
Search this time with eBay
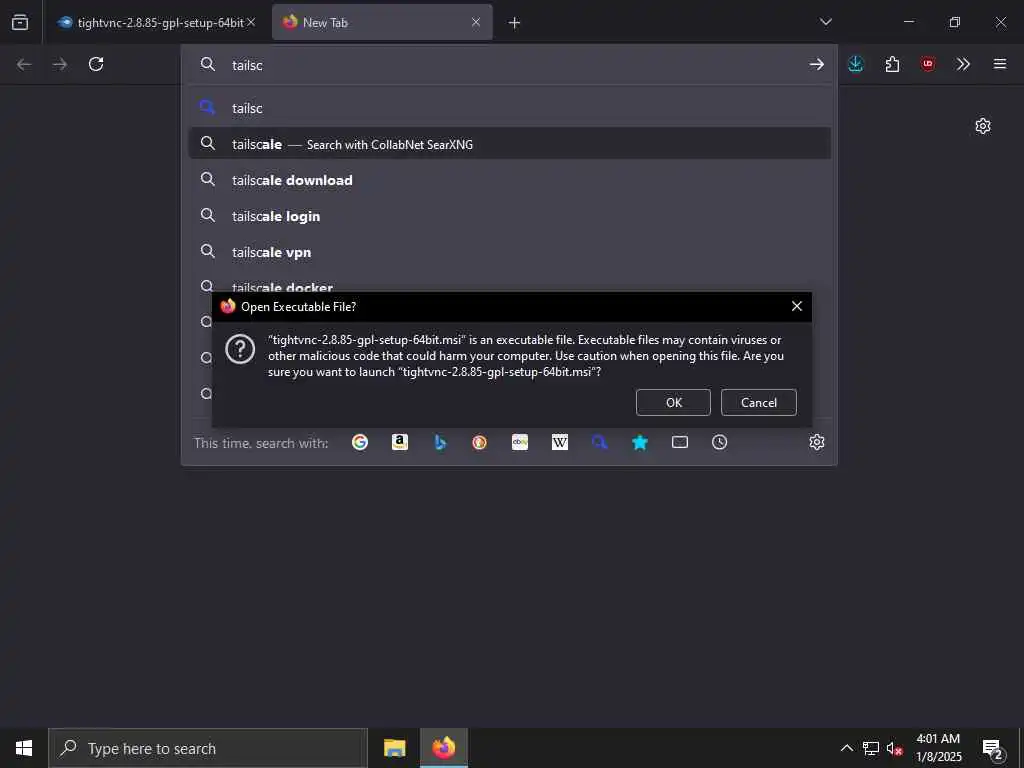tap(520, 442)
